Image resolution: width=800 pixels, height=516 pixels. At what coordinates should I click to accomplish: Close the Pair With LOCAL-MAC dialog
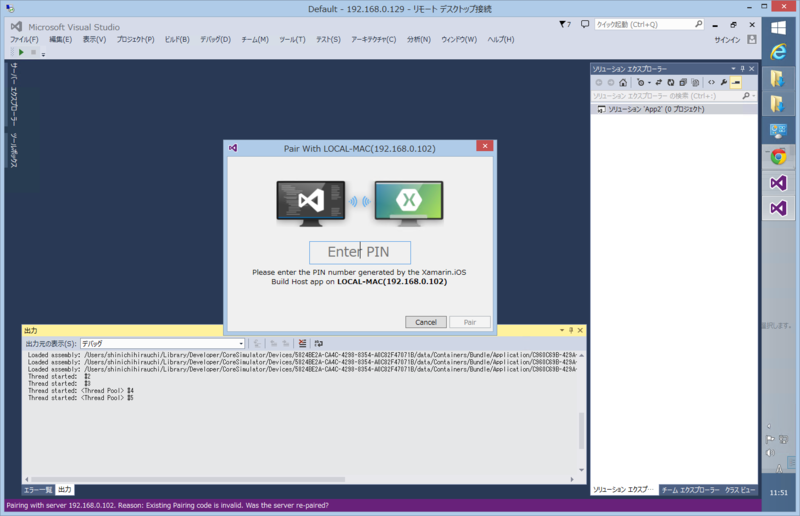pos(485,146)
